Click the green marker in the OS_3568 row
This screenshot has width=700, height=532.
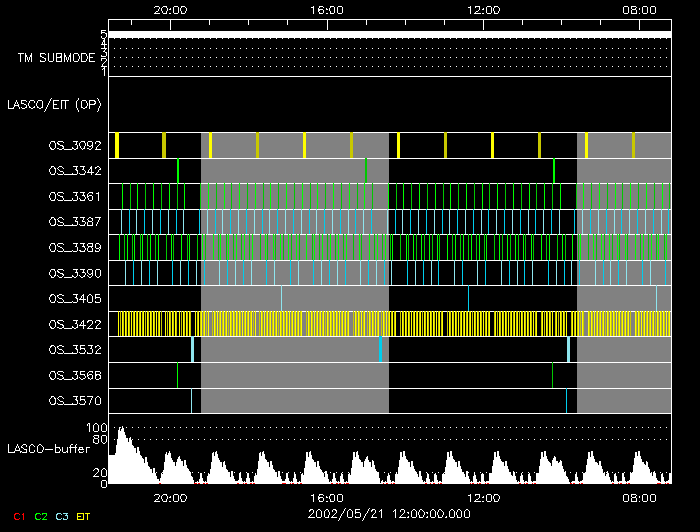(x=553, y=375)
